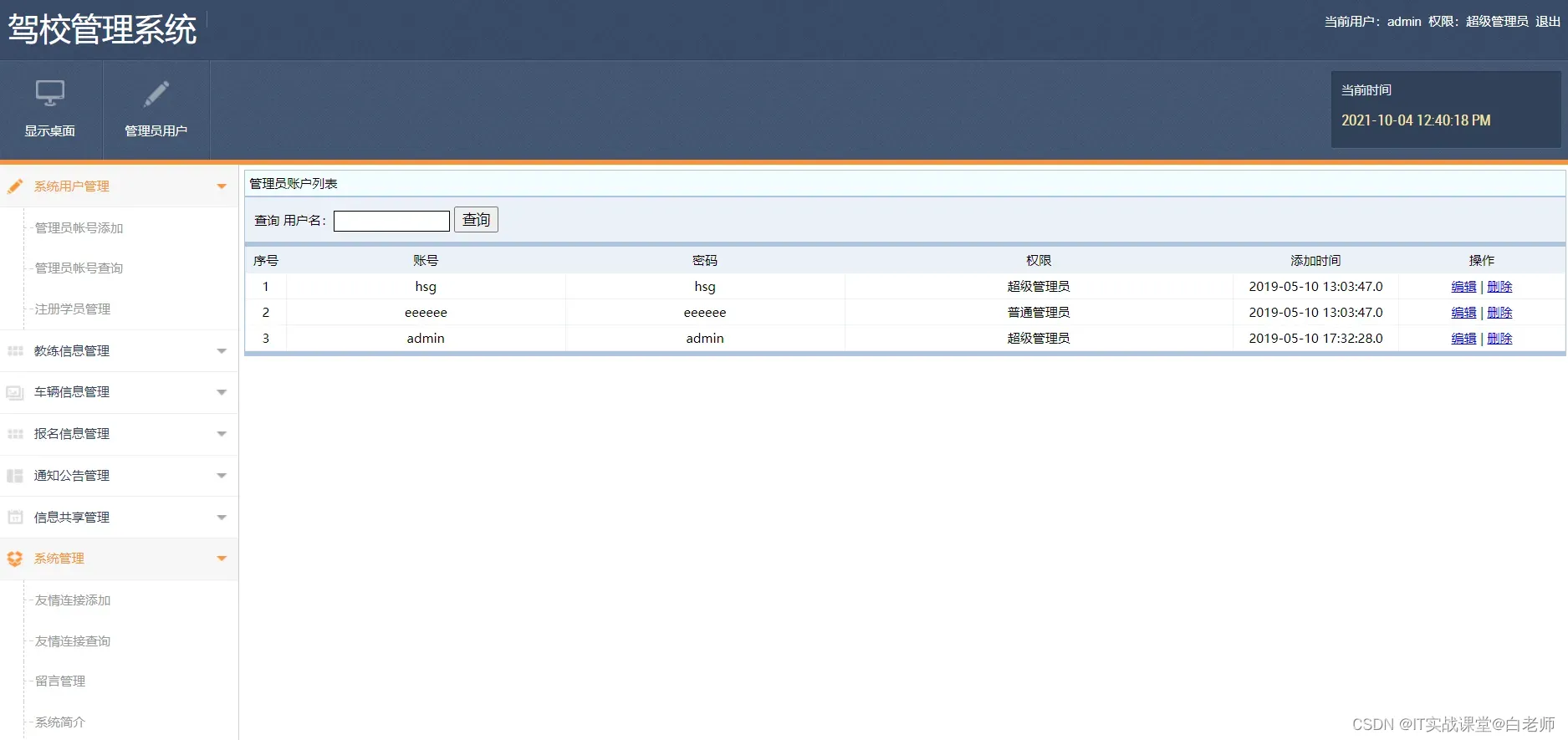Click 删除 for account eeeeee
Image resolution: width=1568 pixels, height=740 pixels.
coord(1499,313)
